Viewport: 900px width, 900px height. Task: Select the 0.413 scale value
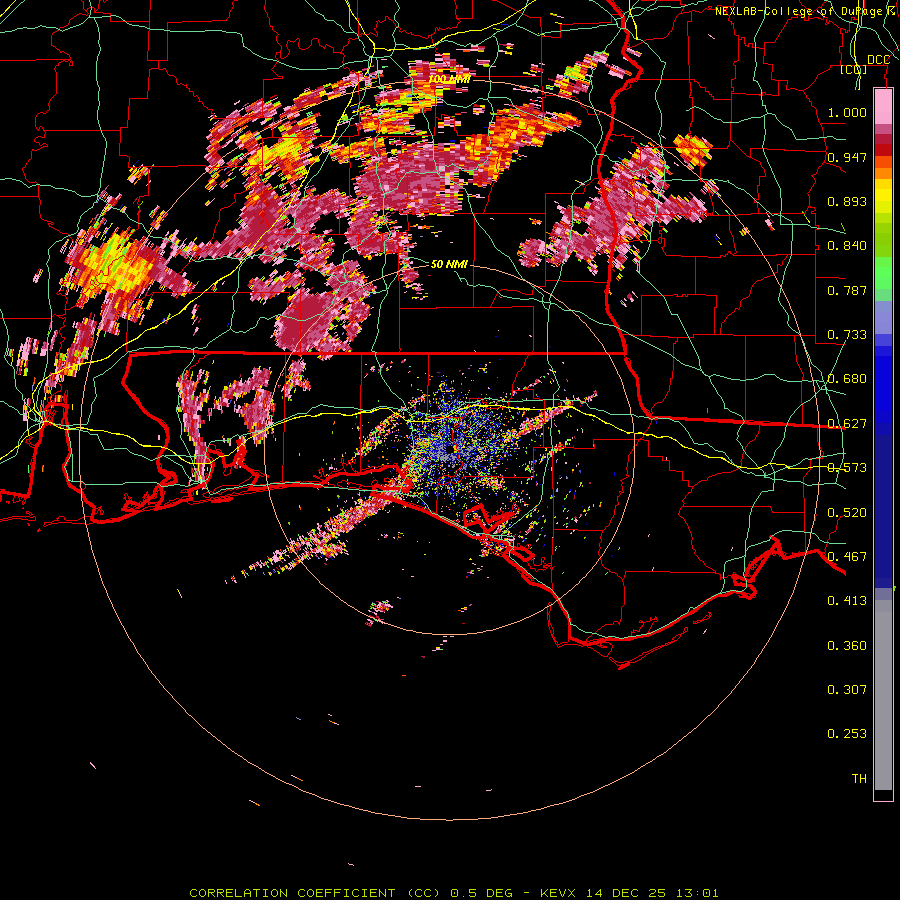847,601
